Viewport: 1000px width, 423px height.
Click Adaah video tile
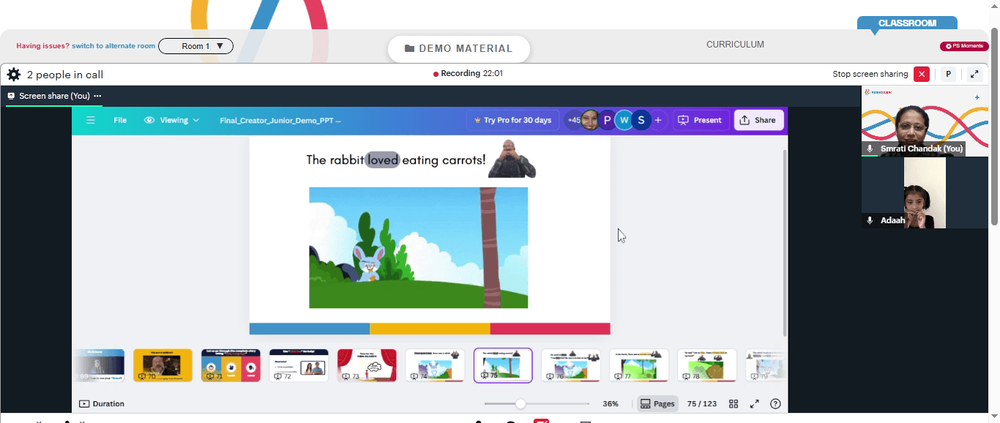[924, 193]
